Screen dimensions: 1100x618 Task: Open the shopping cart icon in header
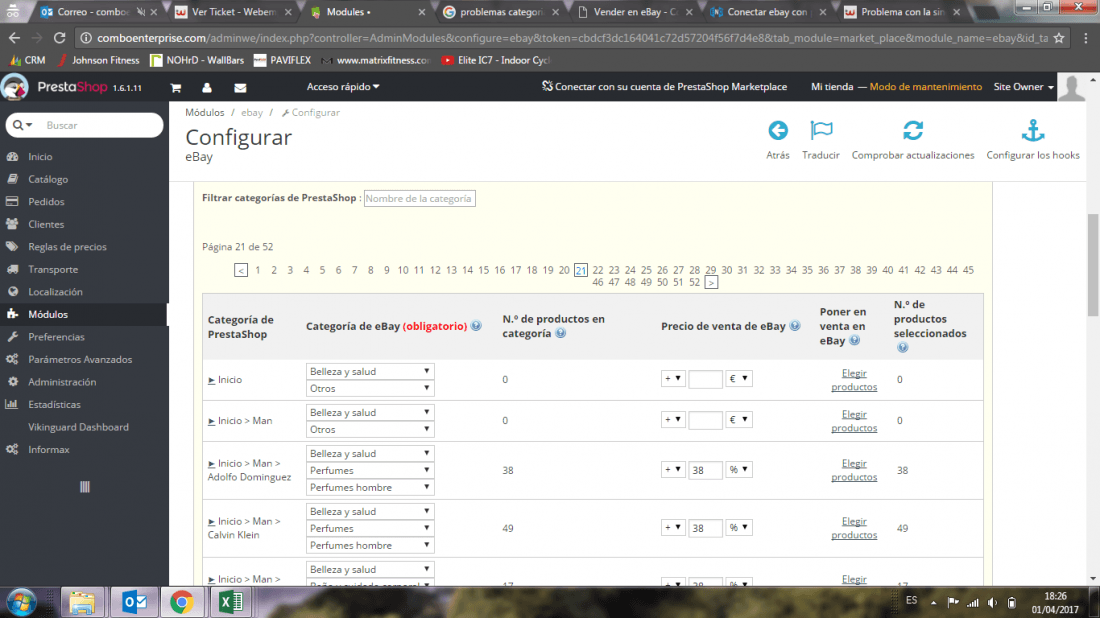(x=175, y=88)
